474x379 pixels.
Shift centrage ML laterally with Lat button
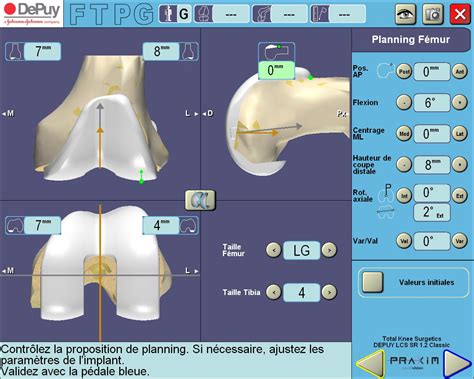click(460, 134)
